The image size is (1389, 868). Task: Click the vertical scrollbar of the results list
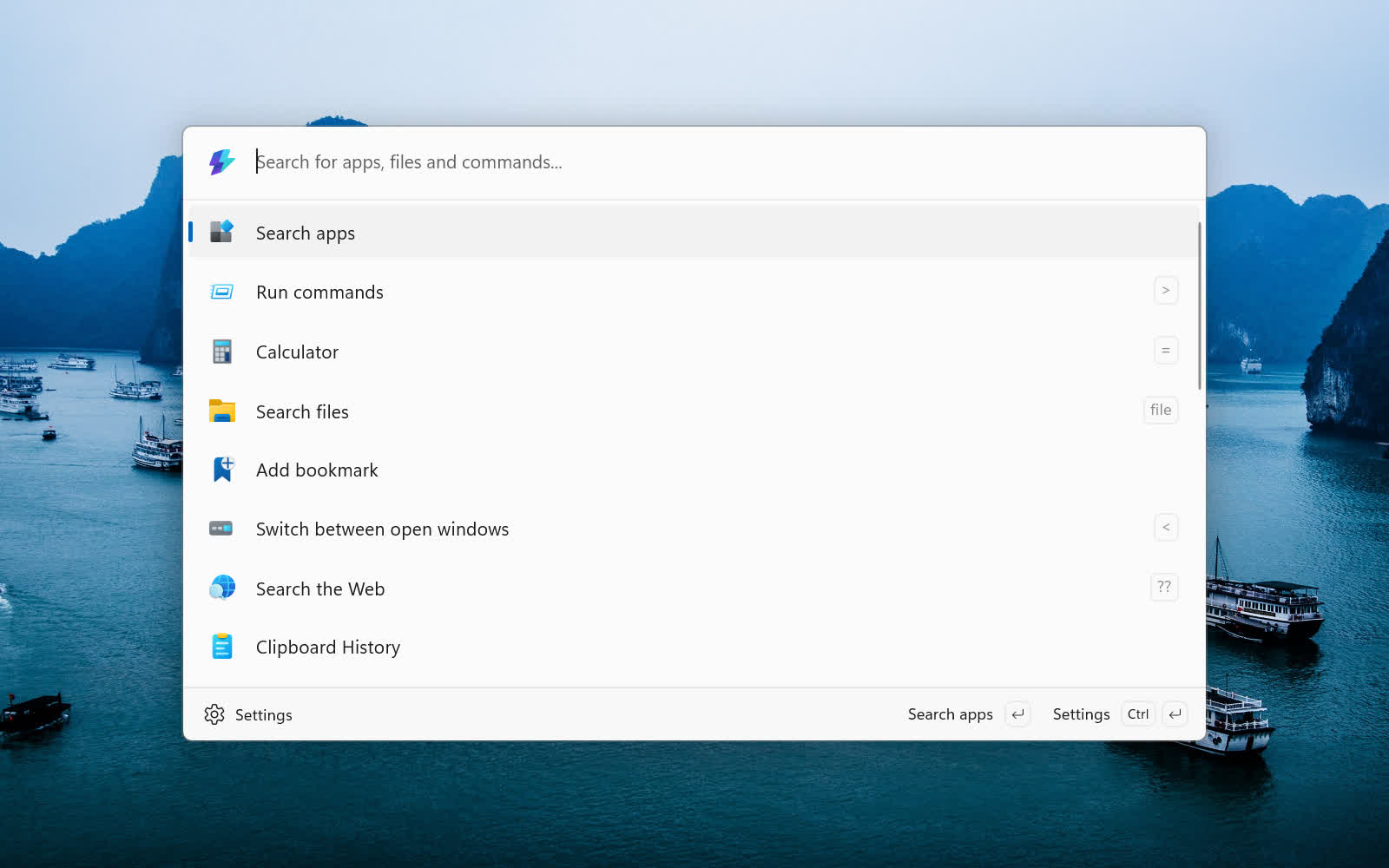tap(1199, 304)
